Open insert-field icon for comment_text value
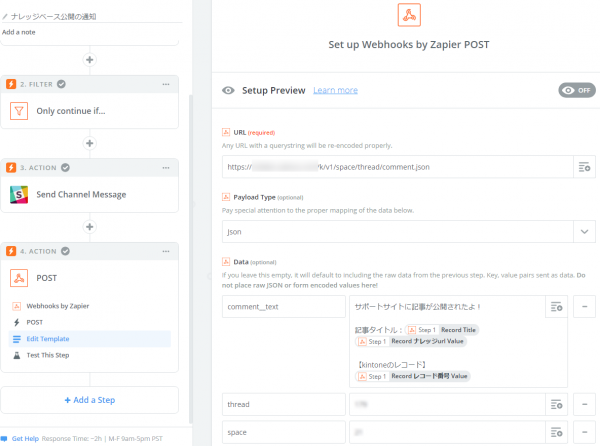 (x=556, y=307)
